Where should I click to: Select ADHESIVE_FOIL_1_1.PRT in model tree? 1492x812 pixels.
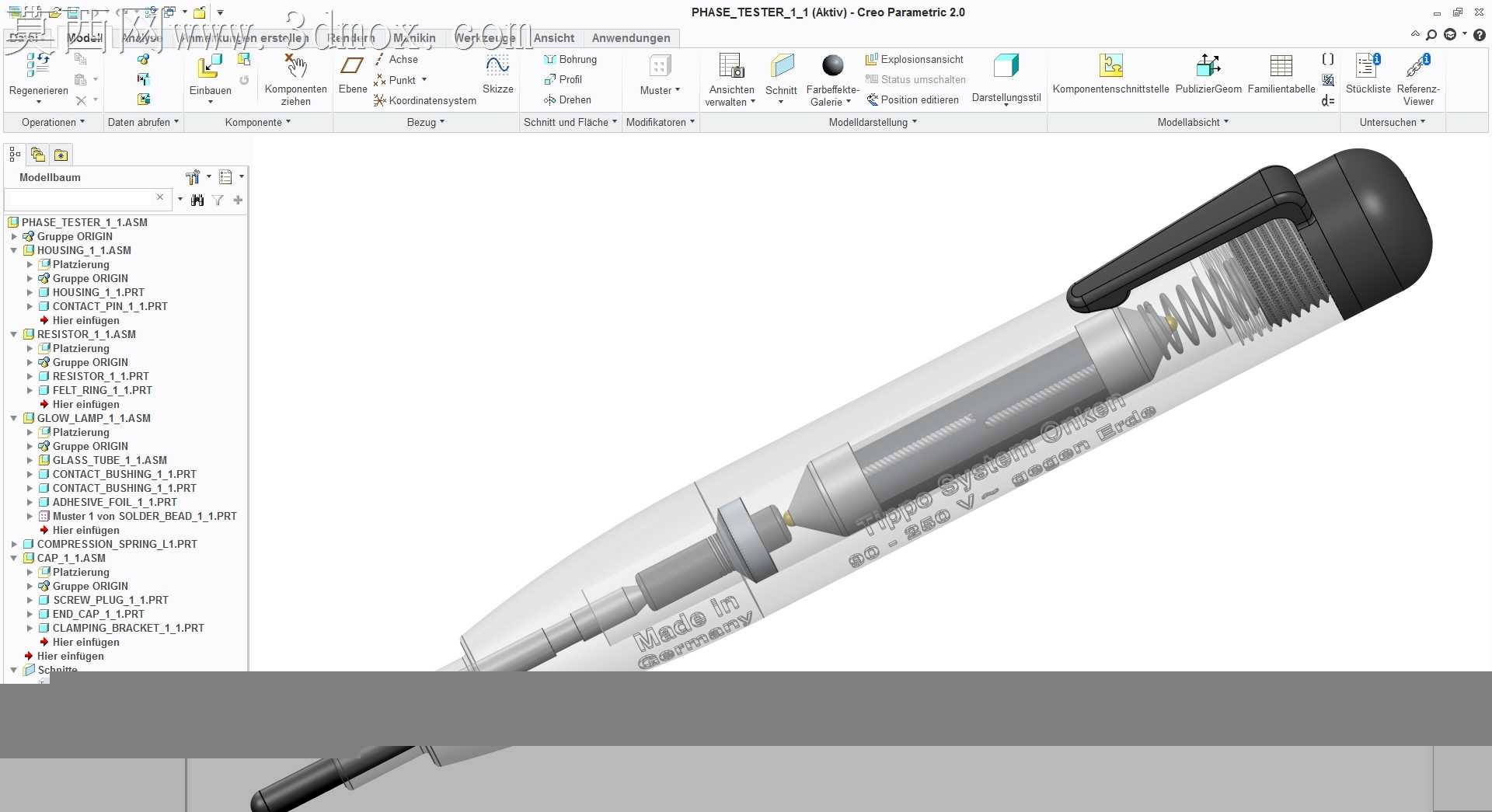tap(115, 502)
